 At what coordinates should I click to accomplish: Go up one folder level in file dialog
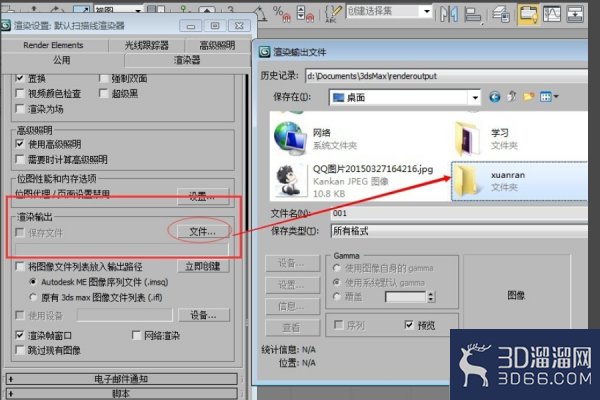coord(512,97)
